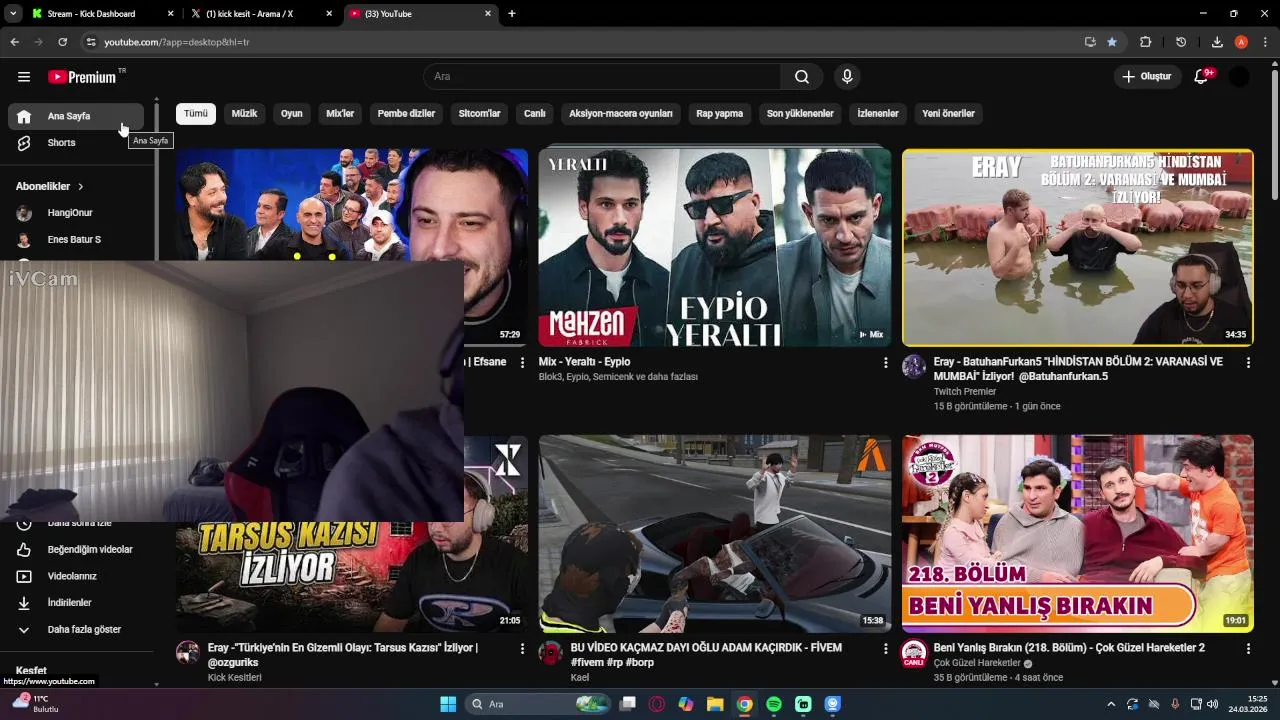This screenshot has height=720, width=1280.
Task: Focus the YouTube search box
Action: 602,77
